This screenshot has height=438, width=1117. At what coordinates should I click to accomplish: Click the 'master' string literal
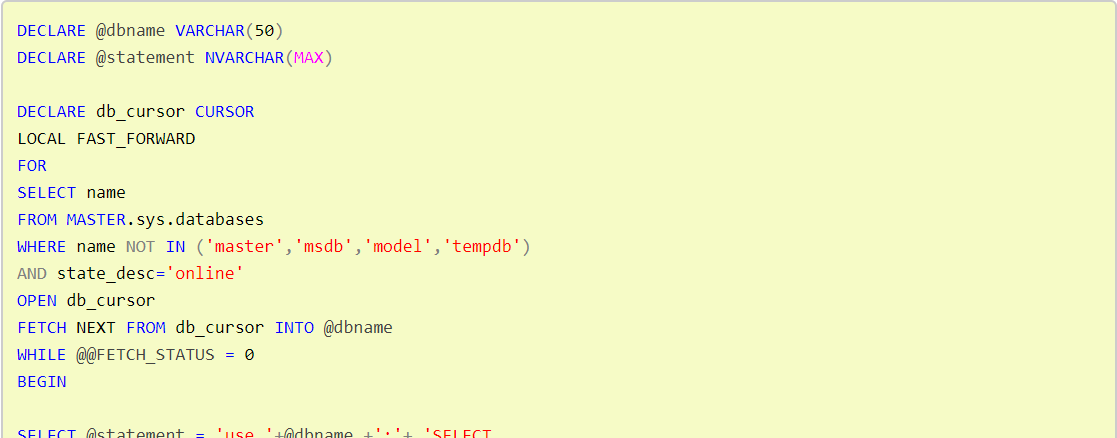click(x=244, y=246)
